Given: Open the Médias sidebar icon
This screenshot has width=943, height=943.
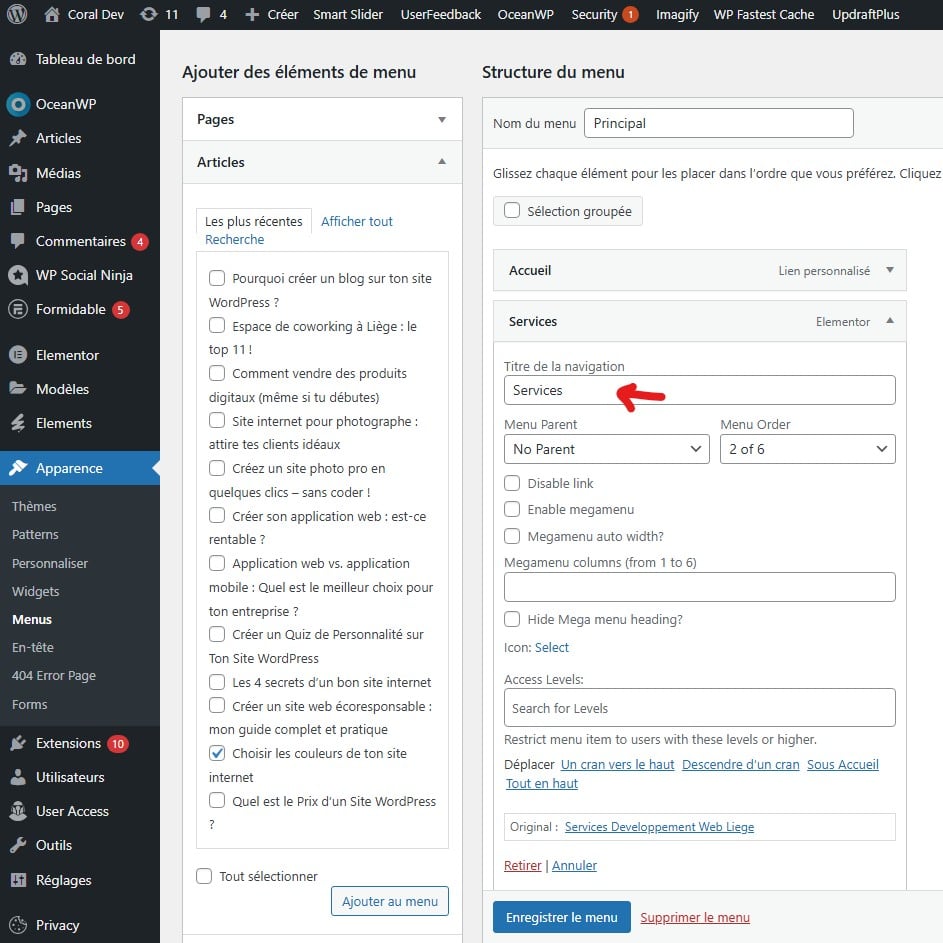Looking at the screenshot, I should click(18, 173).
